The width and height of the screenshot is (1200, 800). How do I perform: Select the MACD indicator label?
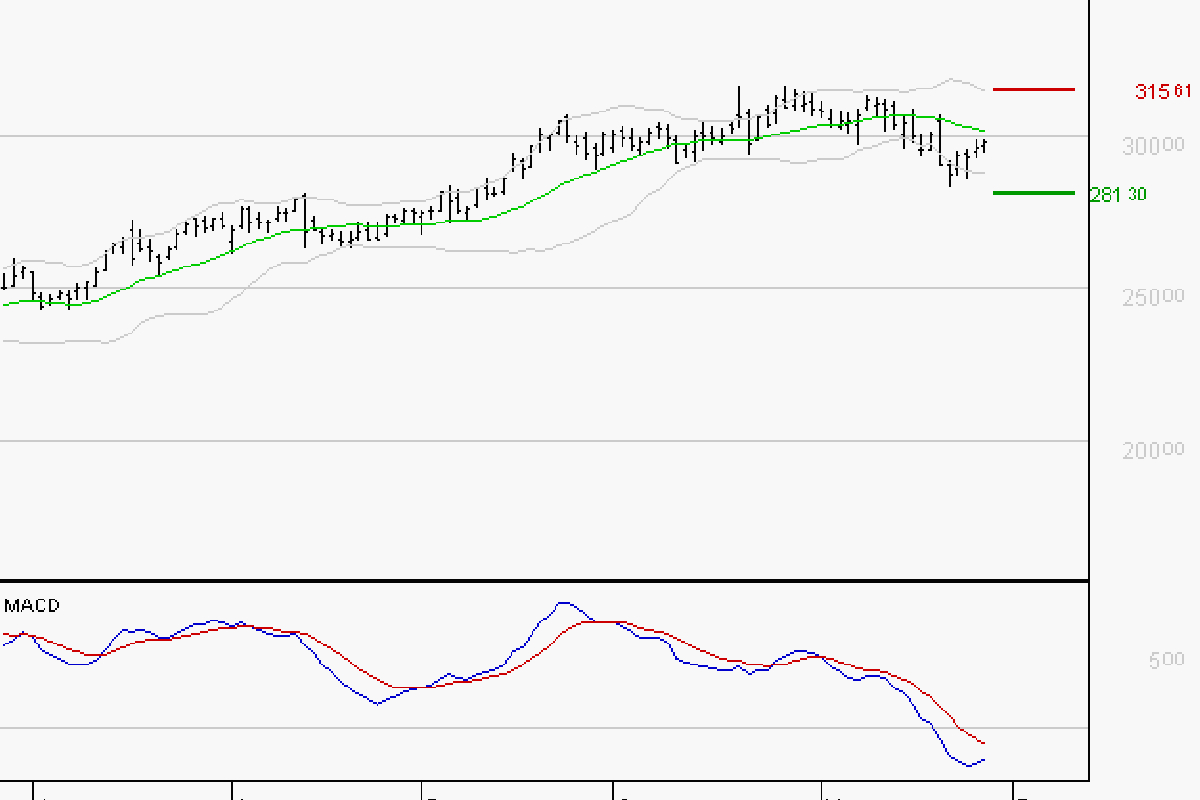coord(31,605)
